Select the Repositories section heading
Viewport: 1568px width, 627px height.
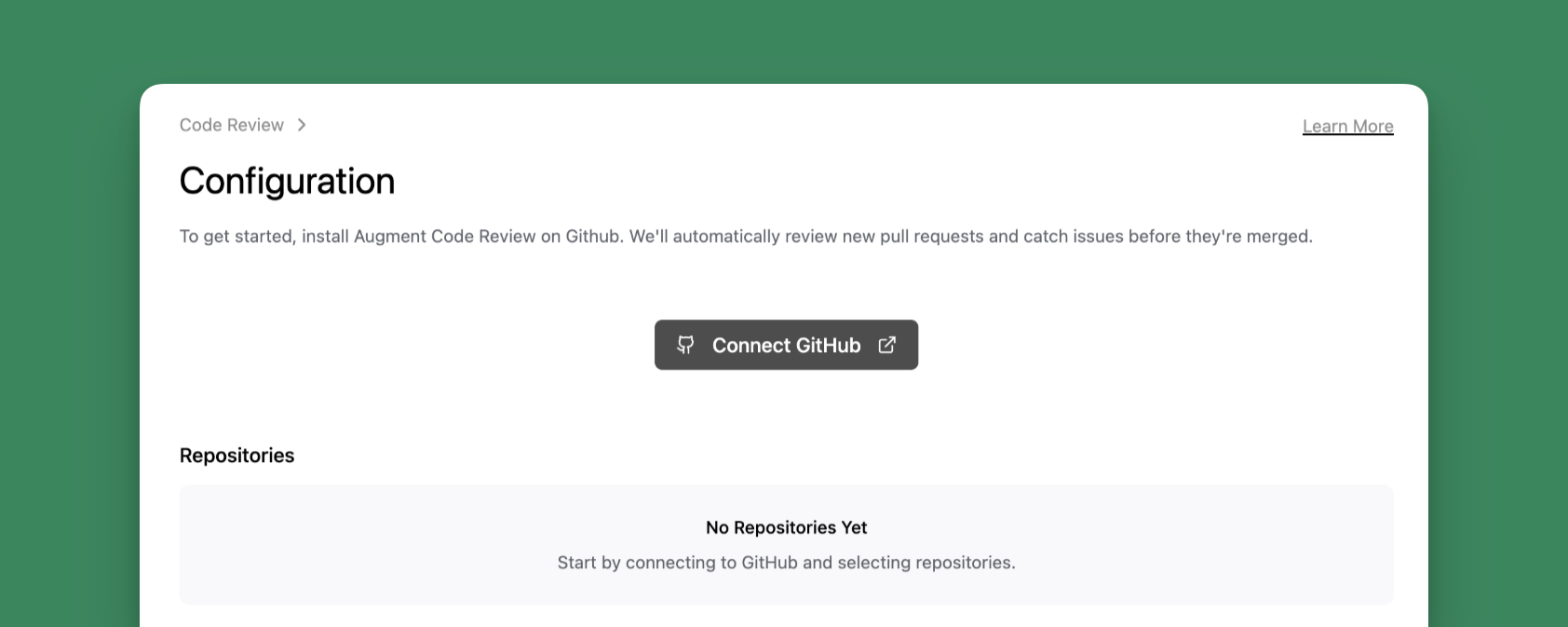pos(237,455)
